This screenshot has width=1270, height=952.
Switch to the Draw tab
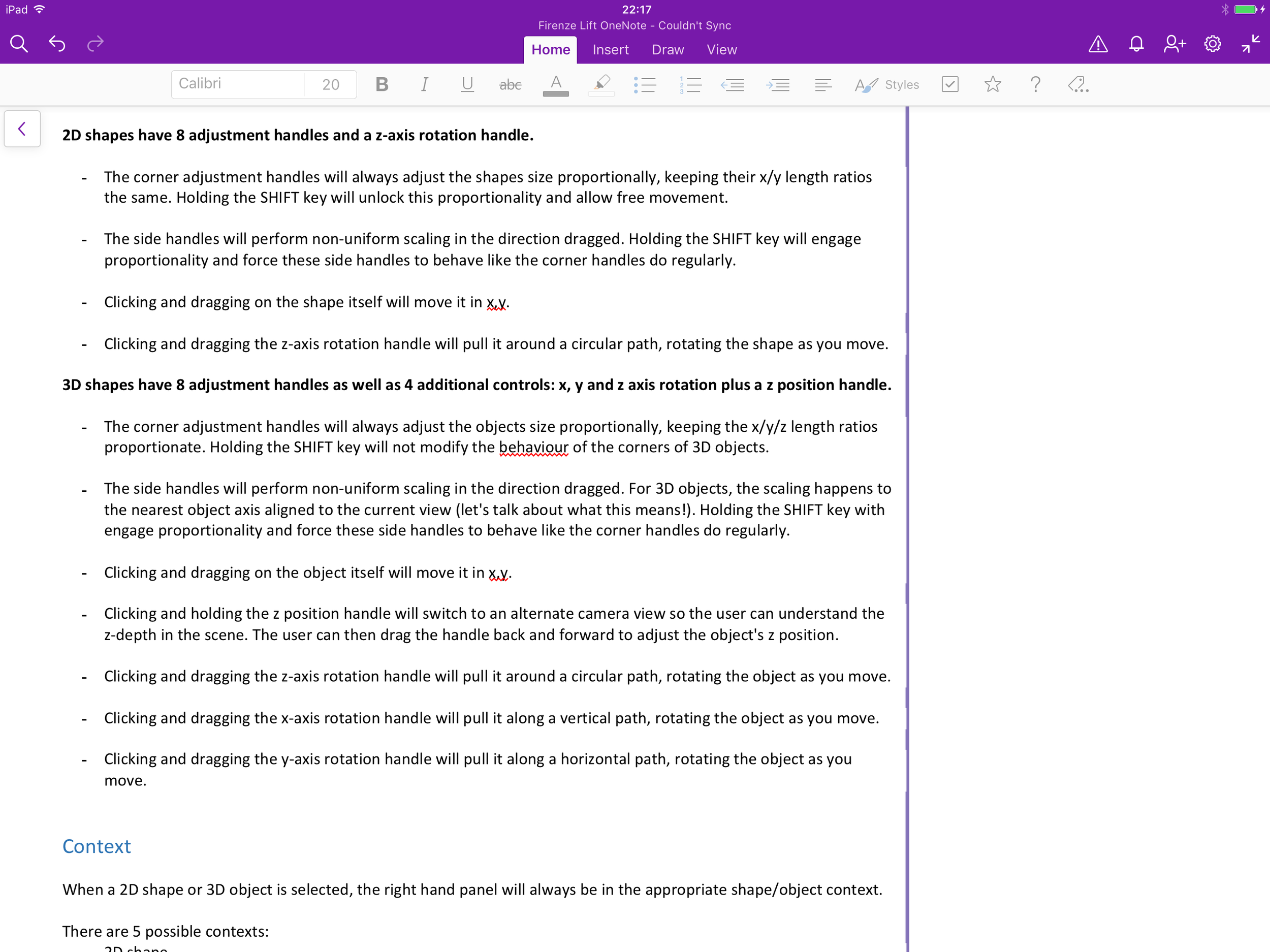click(668, 50)
